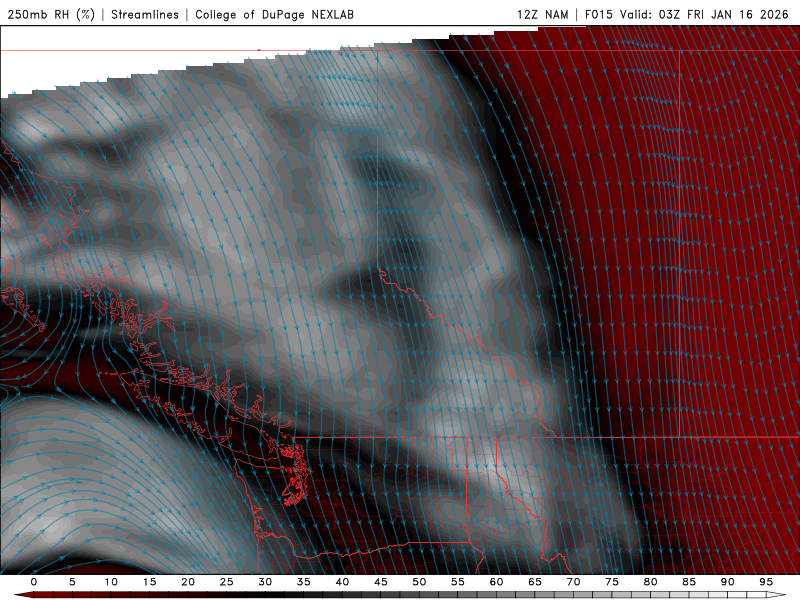
Task: Select the legend value "30"
Action: (x=265, y=582)
